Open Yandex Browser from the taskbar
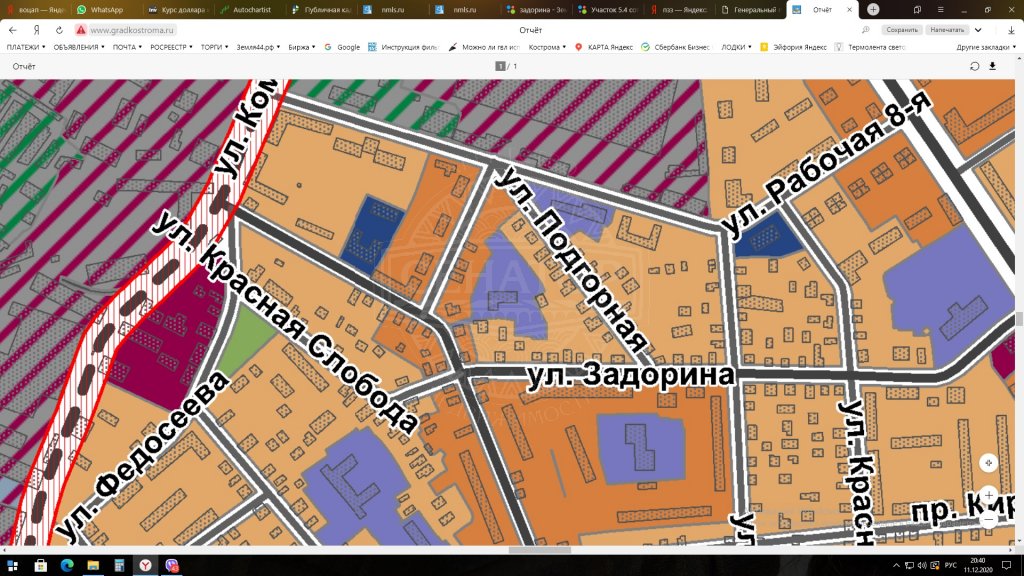This screenshot has width=1024, height=576. pyautogui.click(x=145, y=565)
